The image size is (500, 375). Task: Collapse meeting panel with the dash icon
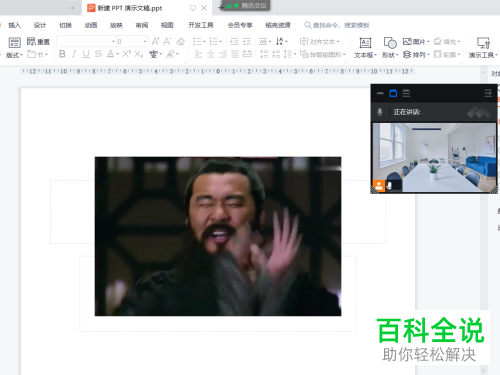tap(380, 93)
